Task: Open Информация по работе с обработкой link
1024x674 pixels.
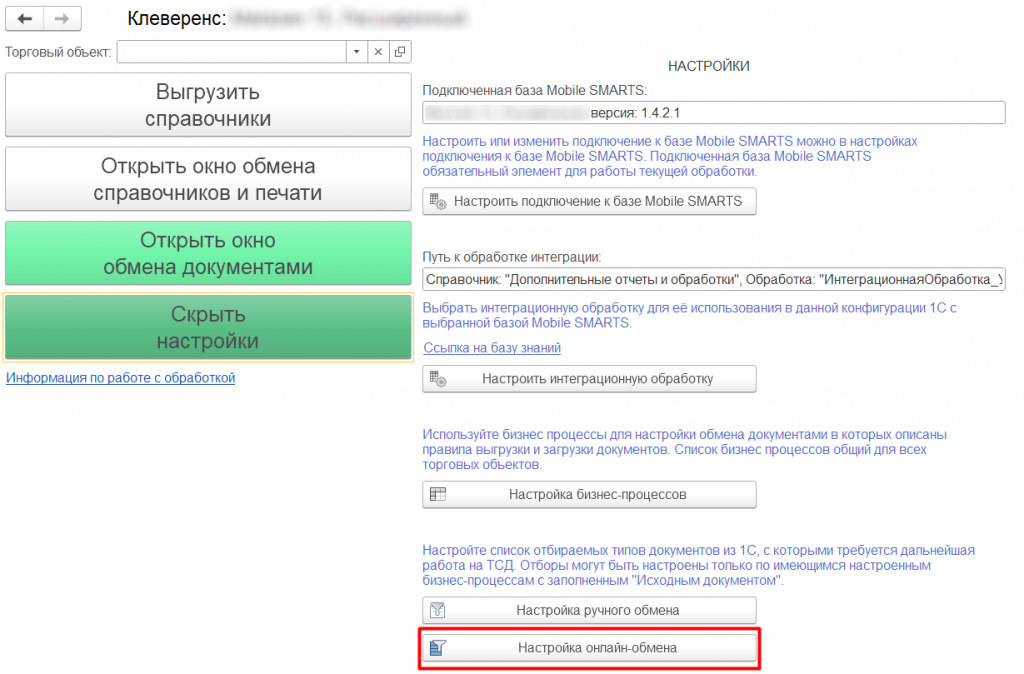Action: click(120, 378)
